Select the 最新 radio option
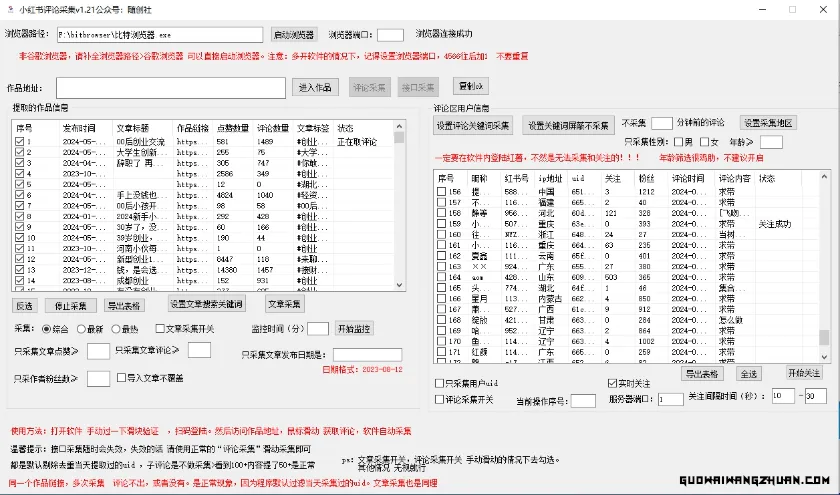840x495 pixels. point(81,329)
